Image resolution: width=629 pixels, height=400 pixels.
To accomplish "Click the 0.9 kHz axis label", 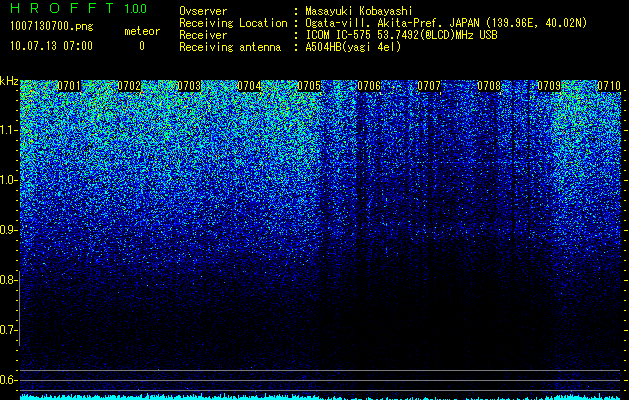I will (9, 230).
